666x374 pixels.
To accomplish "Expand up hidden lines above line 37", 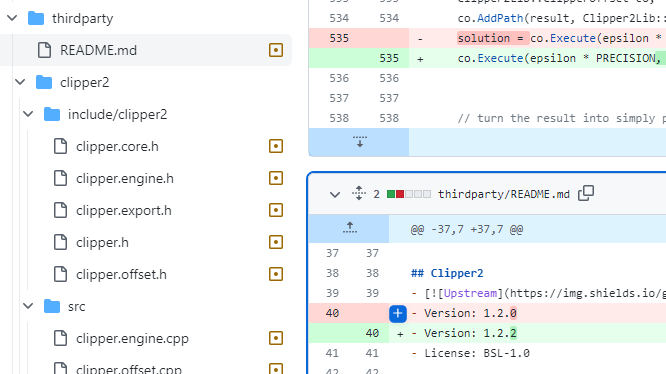I will [350, 228].
